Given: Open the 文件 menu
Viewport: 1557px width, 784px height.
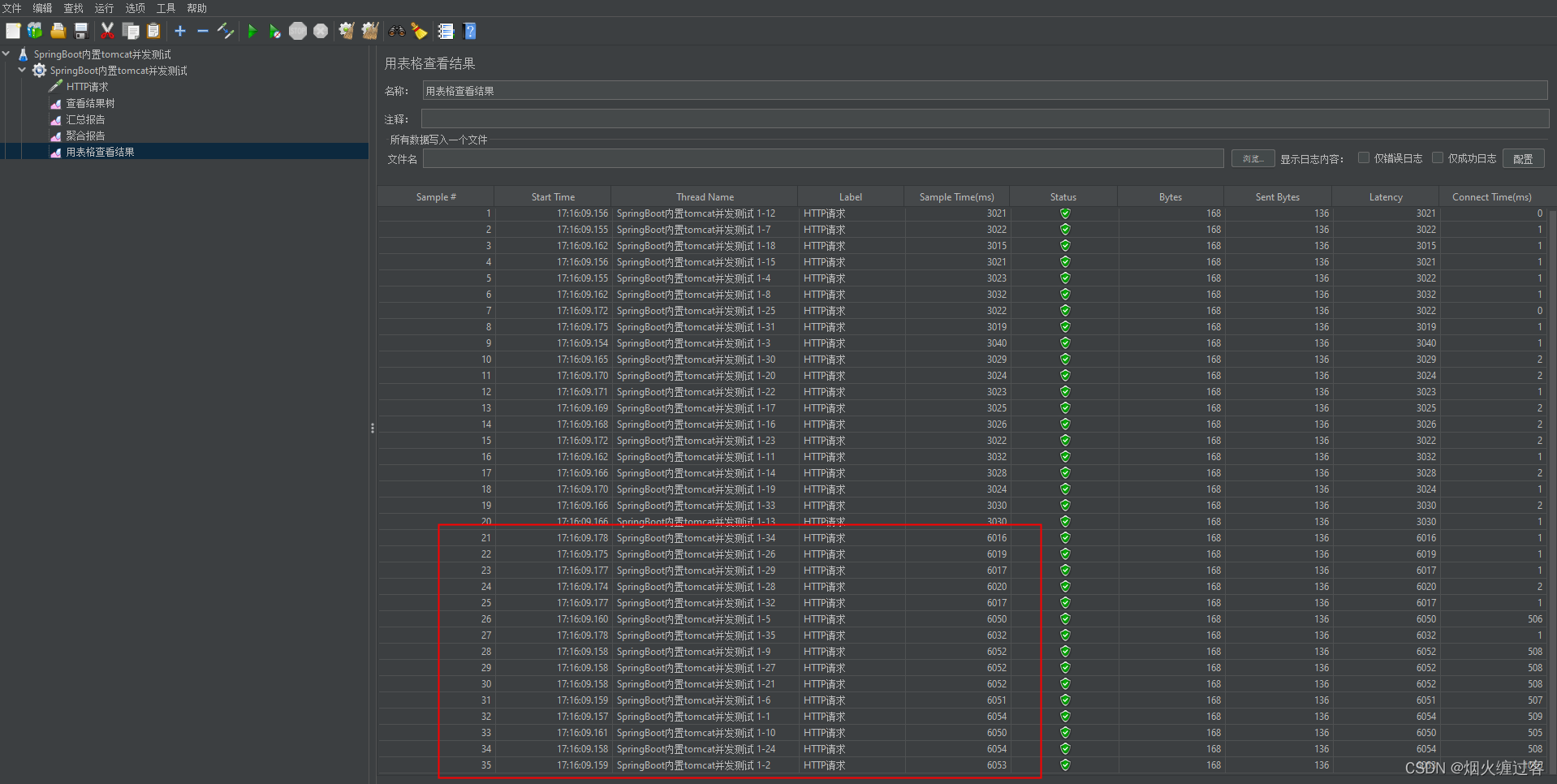Looking at the screenshot, I should (x=12, y=8).
